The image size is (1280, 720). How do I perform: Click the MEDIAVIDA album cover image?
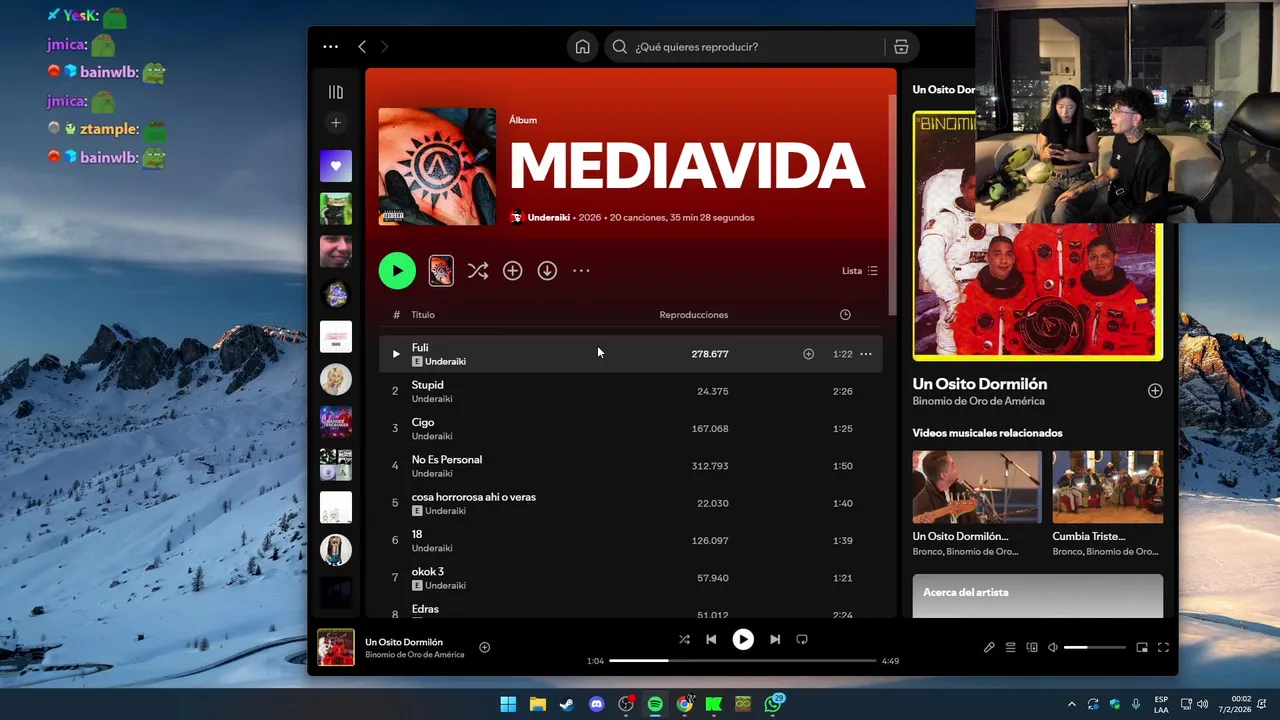(x=437, y=167)
